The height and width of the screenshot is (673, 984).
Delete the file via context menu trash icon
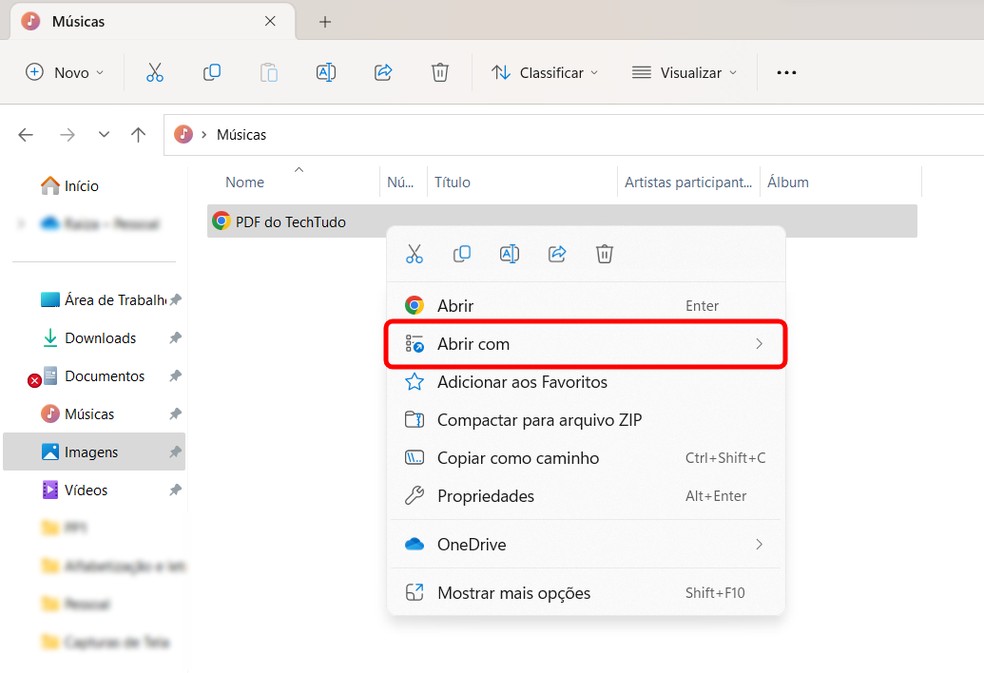click(x=604, y=253)
